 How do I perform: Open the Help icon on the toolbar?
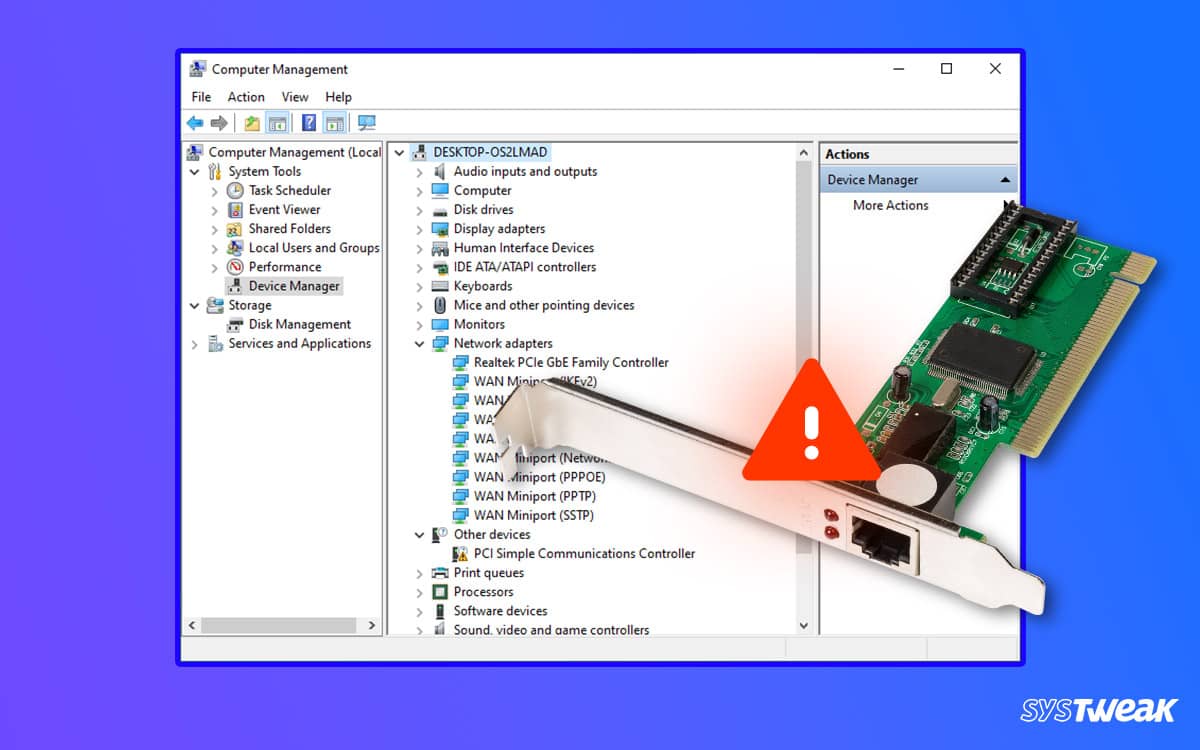[307, 122]
